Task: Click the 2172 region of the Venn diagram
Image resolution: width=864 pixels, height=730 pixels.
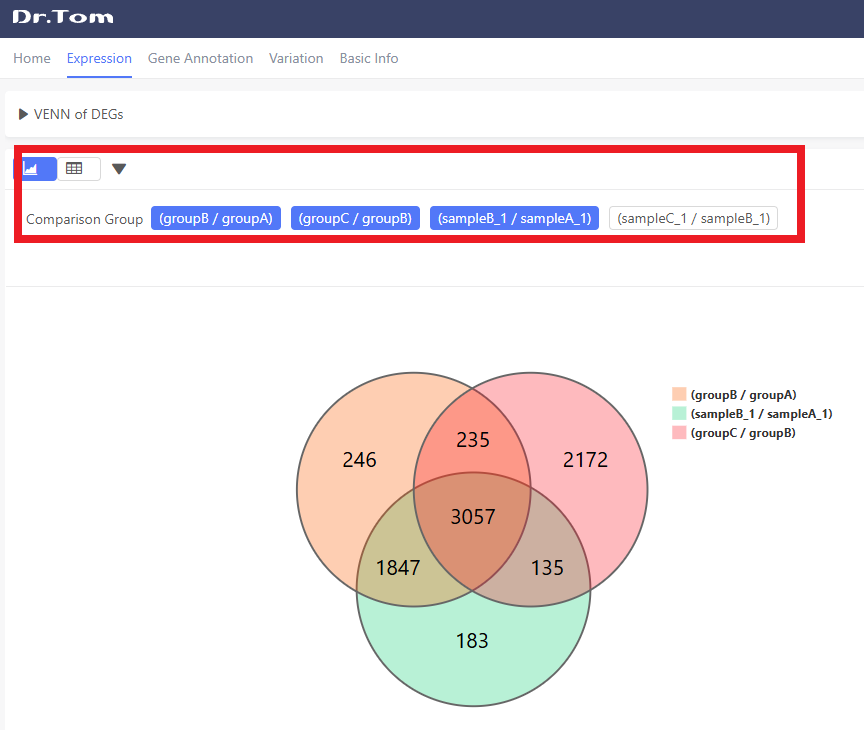Action: pyautogui.click(x=585, y=460)
